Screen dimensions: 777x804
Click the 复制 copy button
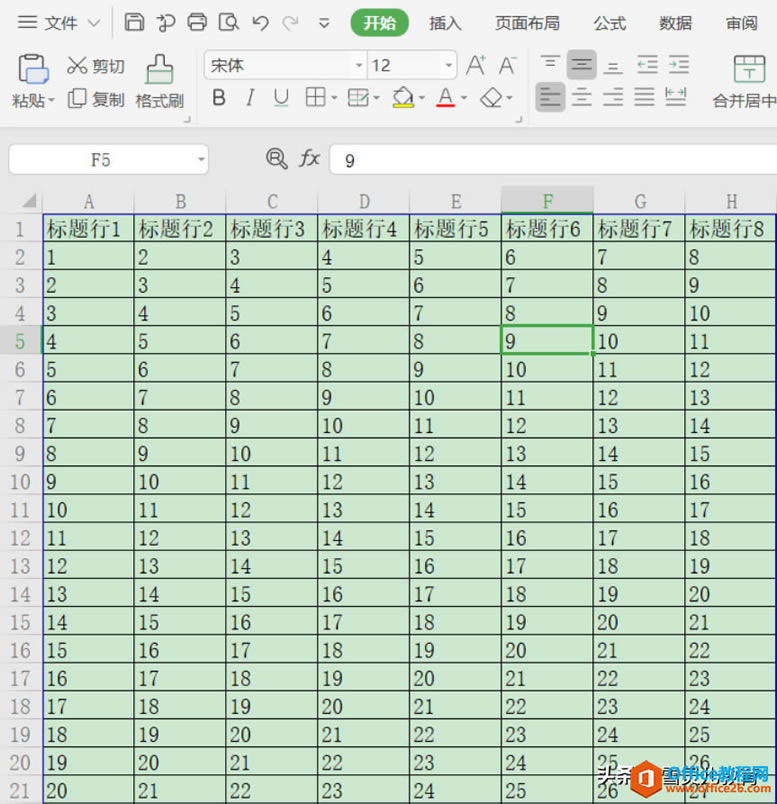96,98
